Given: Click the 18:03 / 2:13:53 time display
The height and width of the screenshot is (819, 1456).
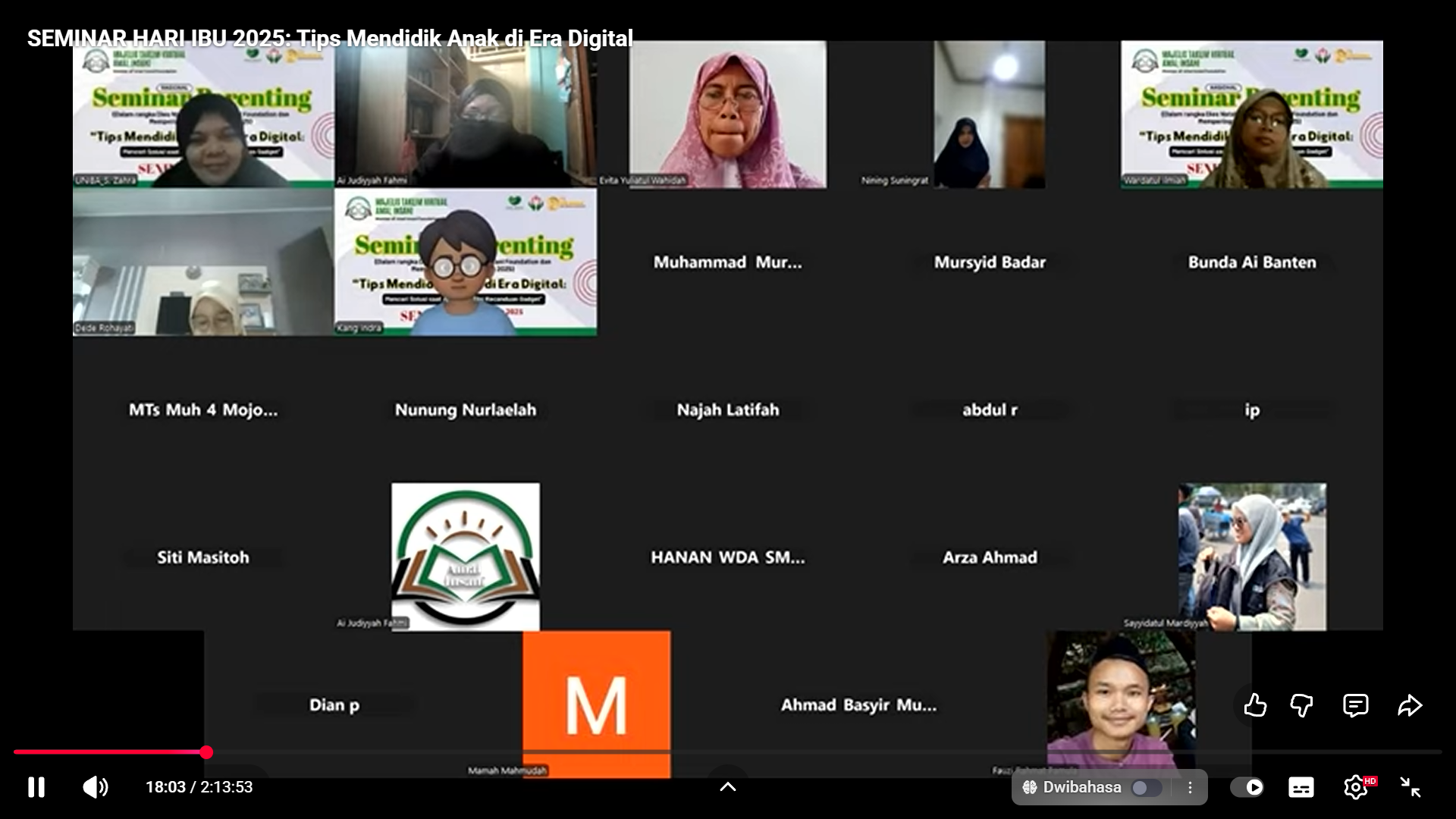Looking at the screenshot, I should point(199,787).
